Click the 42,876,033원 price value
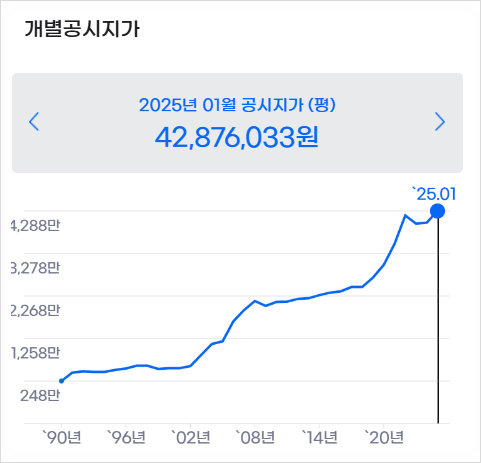 (x=237, y=137)
